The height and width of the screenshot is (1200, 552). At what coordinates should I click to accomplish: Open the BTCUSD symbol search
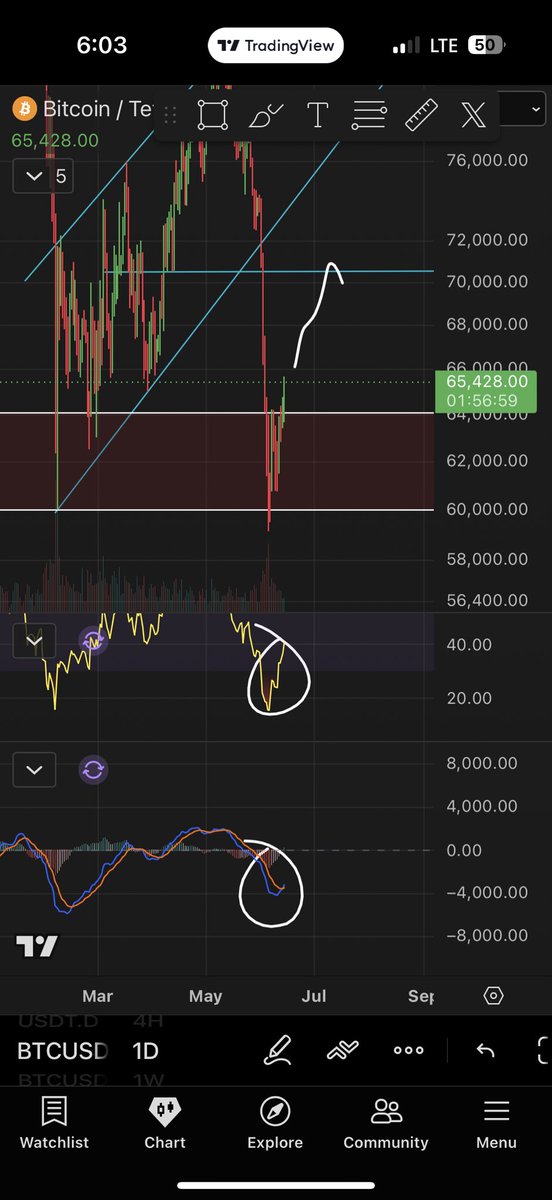coord(60,1051)
